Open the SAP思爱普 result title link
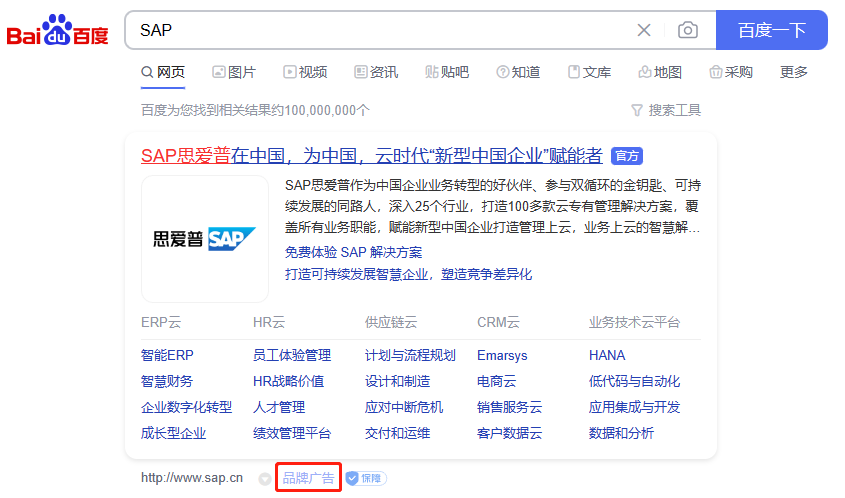The image size is (845, 498). tap(371, 155)
